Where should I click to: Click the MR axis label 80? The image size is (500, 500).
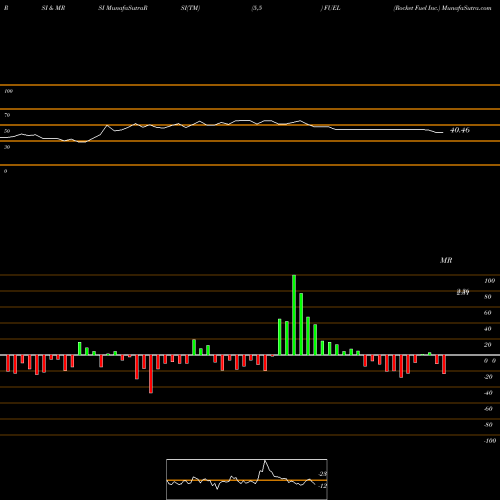[x=488, y=297]
